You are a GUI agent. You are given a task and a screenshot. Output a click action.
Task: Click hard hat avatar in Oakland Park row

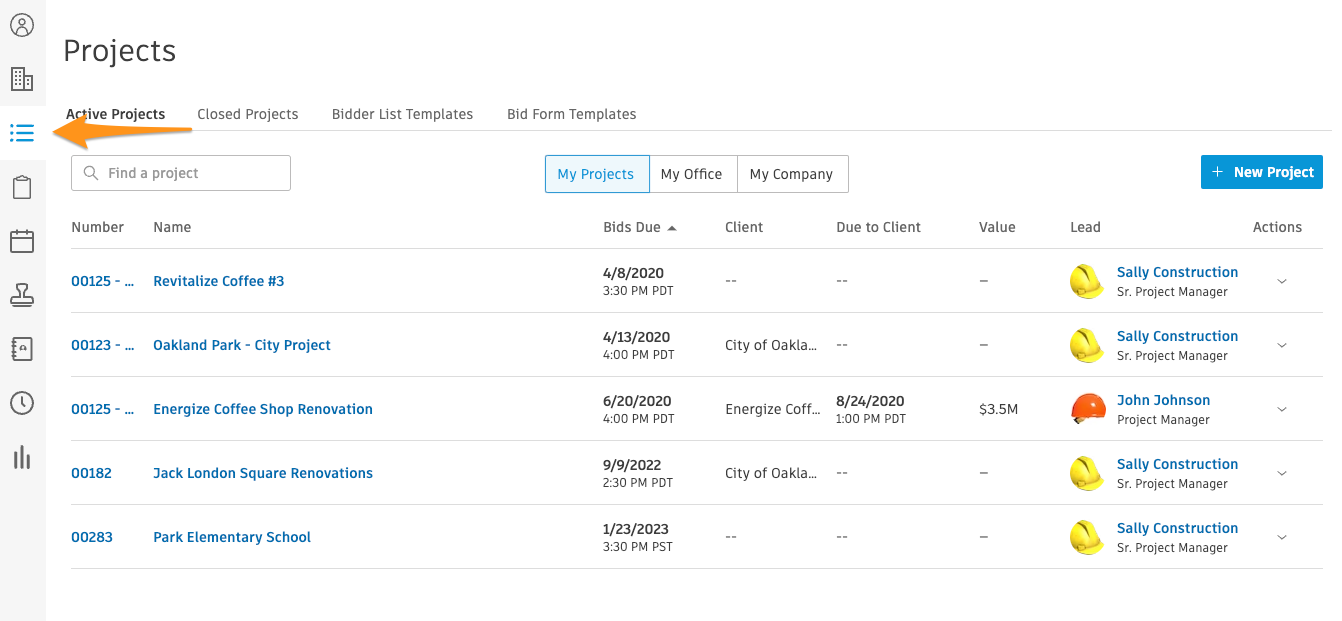coord(1086,345)
